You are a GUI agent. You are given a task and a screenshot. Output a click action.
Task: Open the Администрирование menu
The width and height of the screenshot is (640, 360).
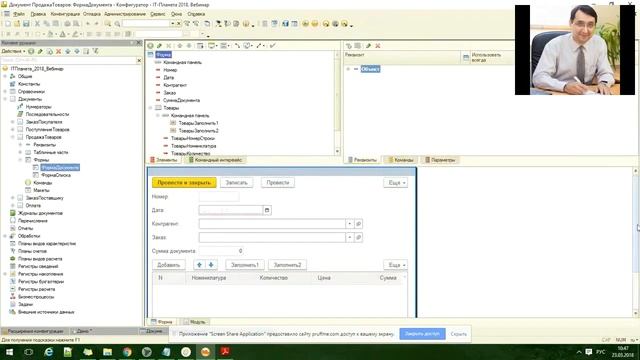124,14
